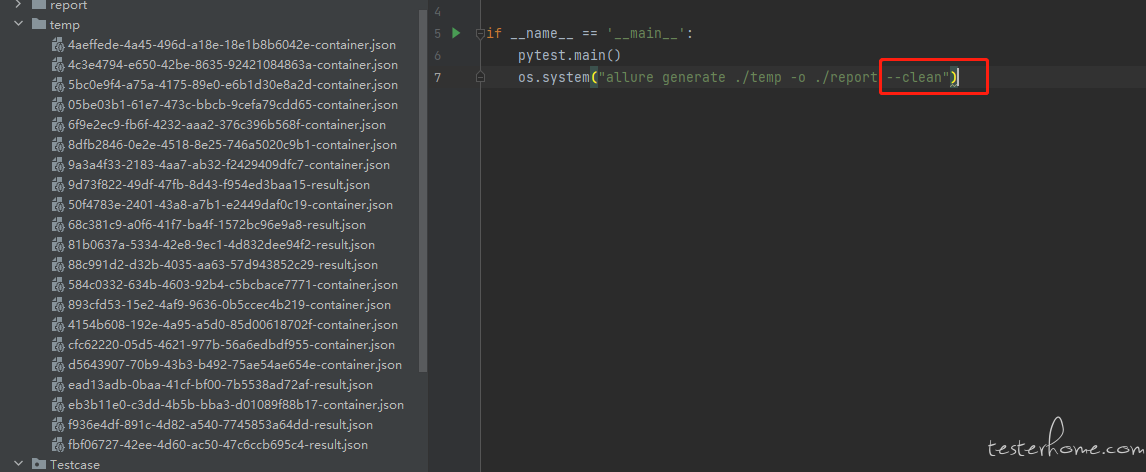Open 9d73f822-49df-47fb-8d43-f954ed3baa15-result.json
The height and width of the screenshot is (472, 1146).
pos(219,184)
